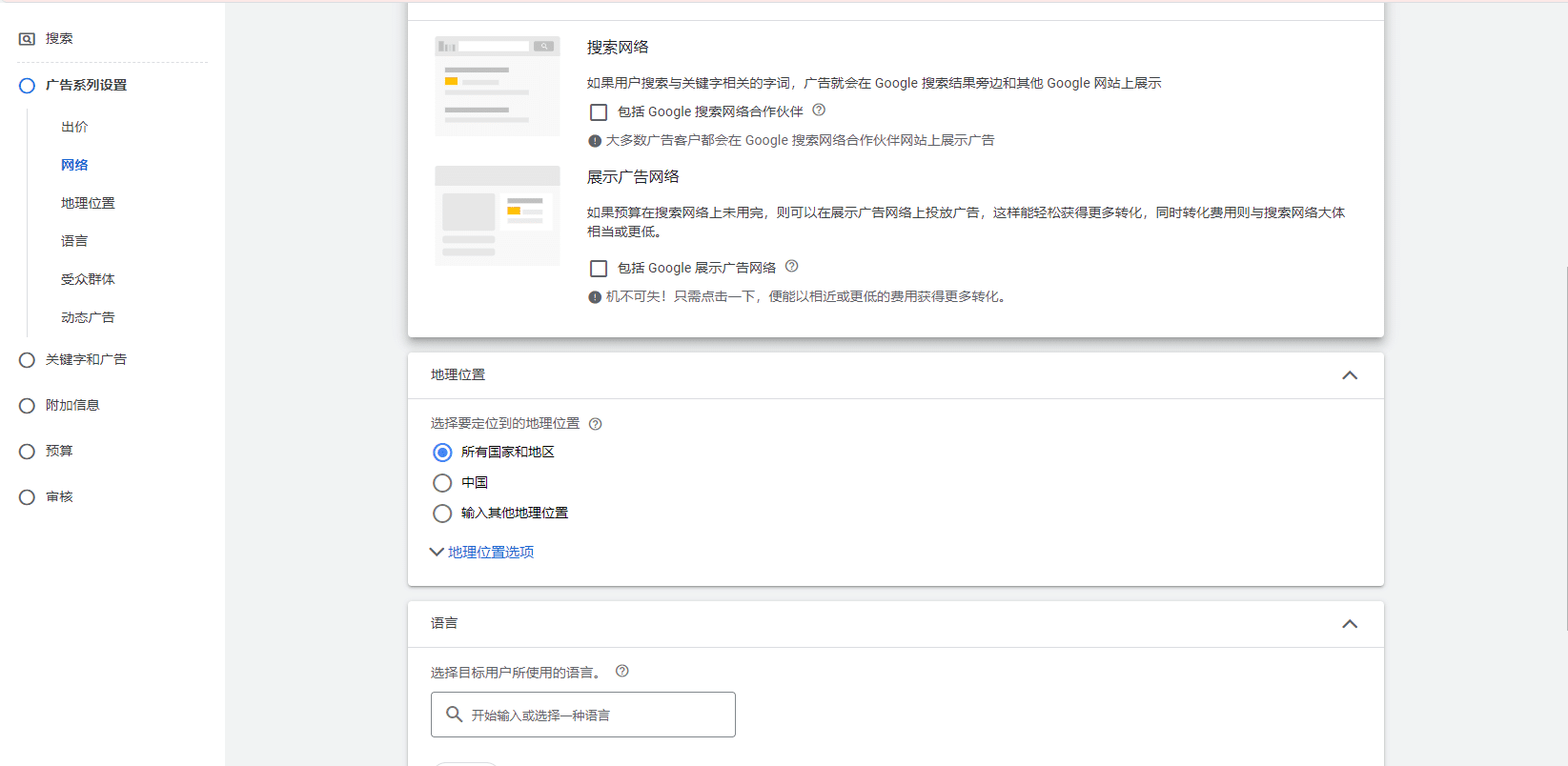
Task: Collapse the 地理位置 card
Action: 1350,375
